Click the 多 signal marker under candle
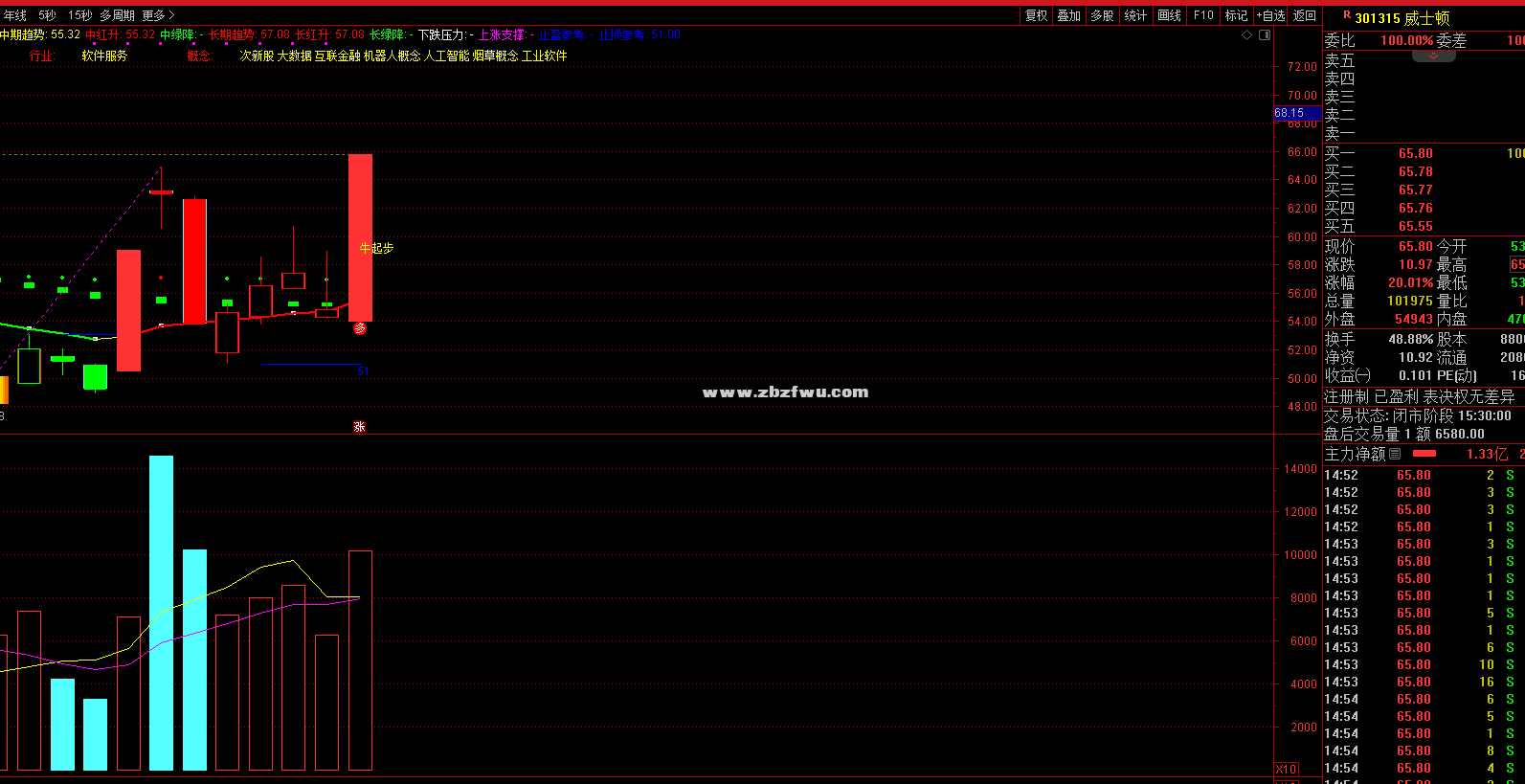 [360, 328]
